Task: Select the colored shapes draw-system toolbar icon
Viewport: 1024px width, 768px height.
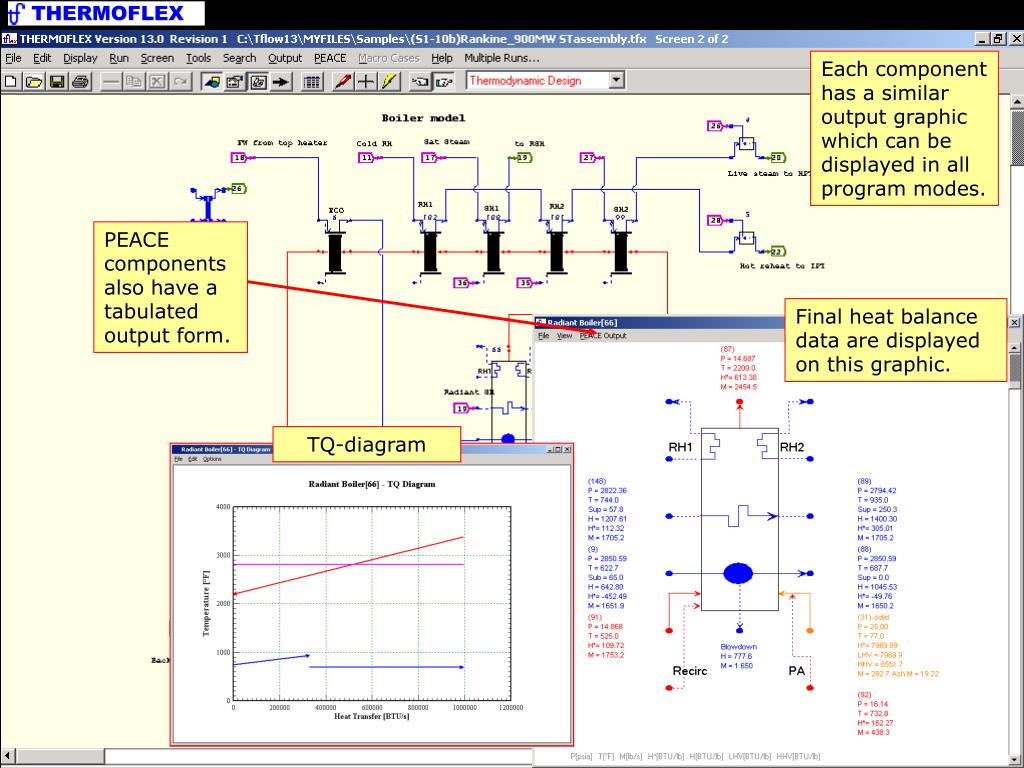Action: [x=211, y=82]
